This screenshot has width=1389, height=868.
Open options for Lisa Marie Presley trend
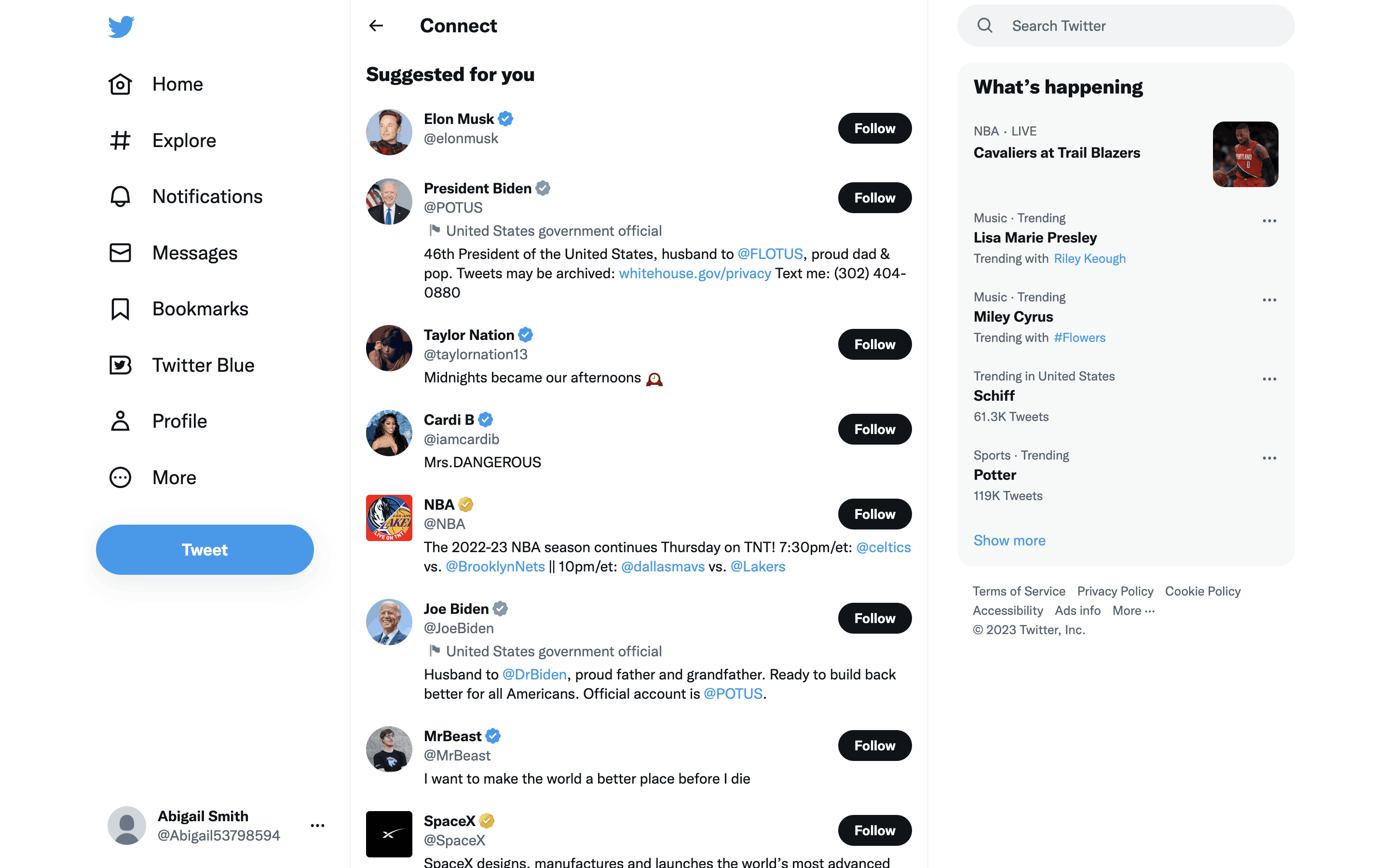(x=1269, y=221)
